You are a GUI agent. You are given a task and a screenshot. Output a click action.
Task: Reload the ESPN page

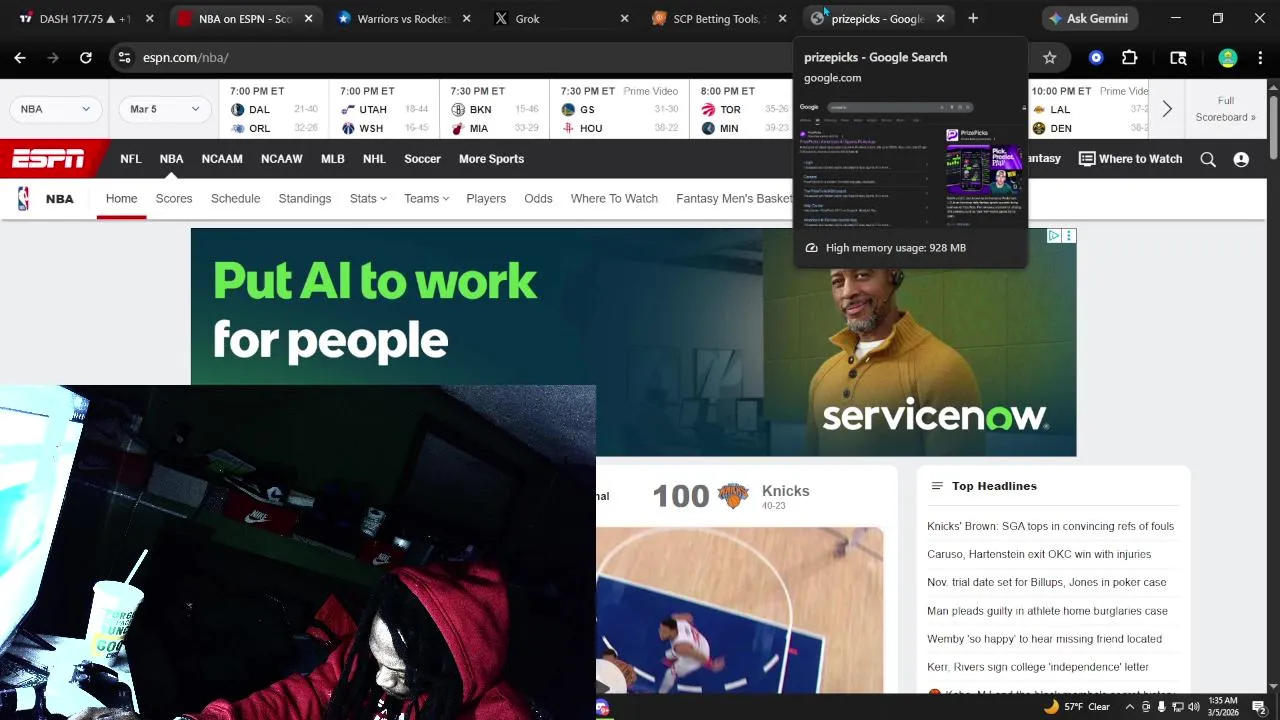coord(86,58)
